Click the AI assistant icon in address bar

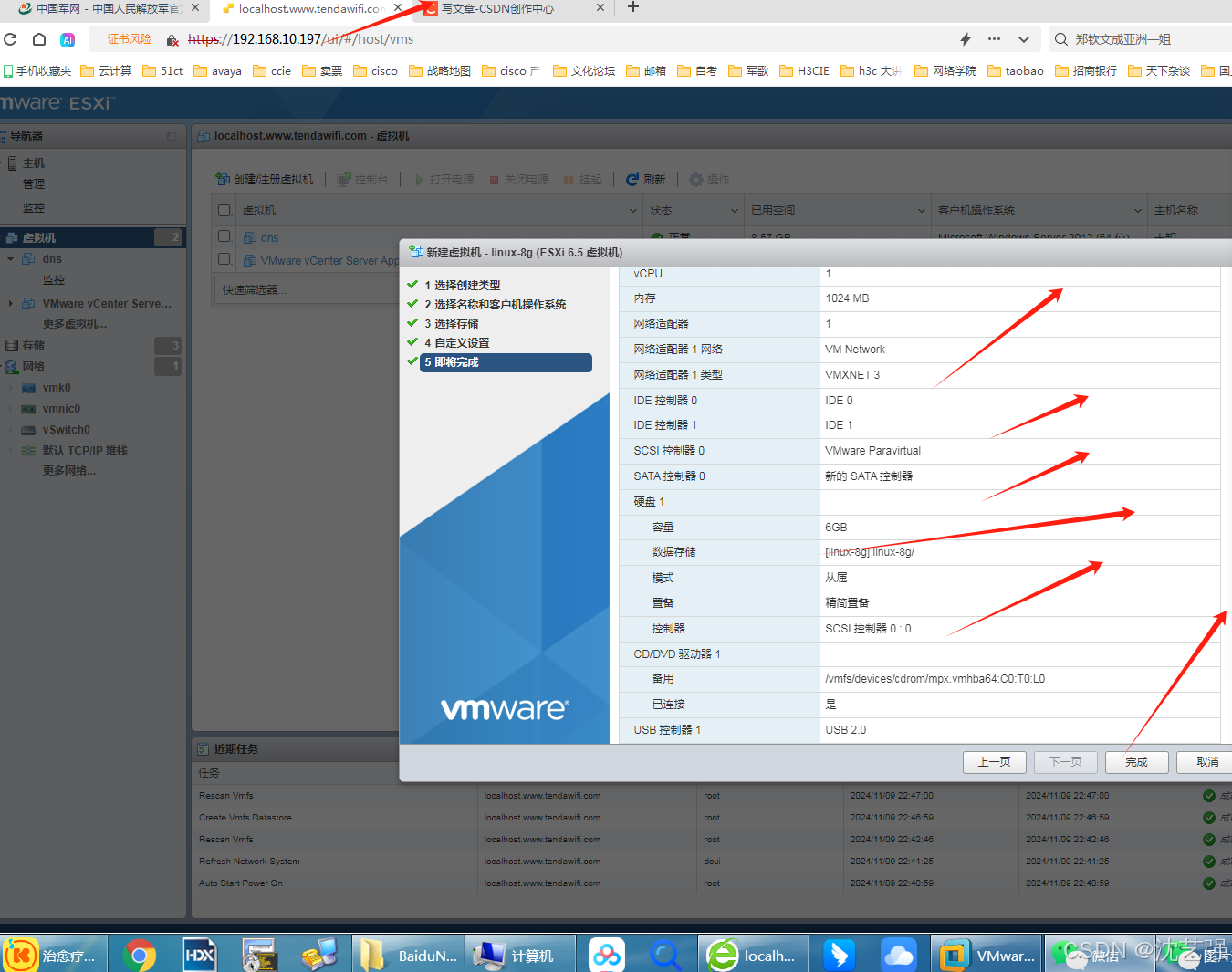pyautogui.click(x=68, y=39)
